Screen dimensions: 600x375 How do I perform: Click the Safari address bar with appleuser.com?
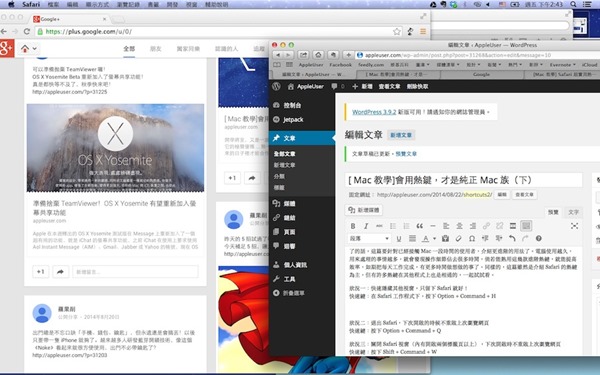pos(477,55)
